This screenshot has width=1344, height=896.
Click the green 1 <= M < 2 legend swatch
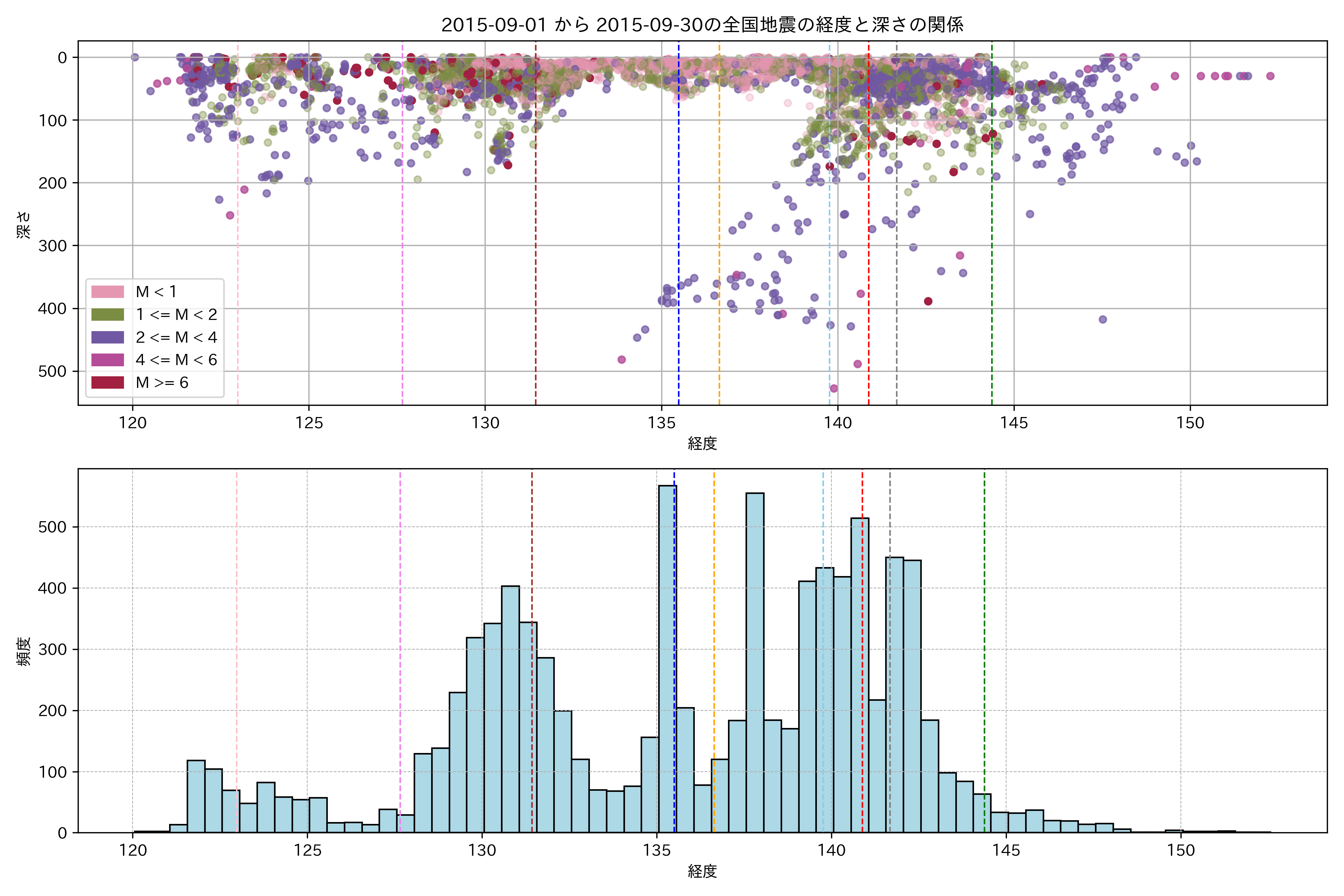pos(108,315)
